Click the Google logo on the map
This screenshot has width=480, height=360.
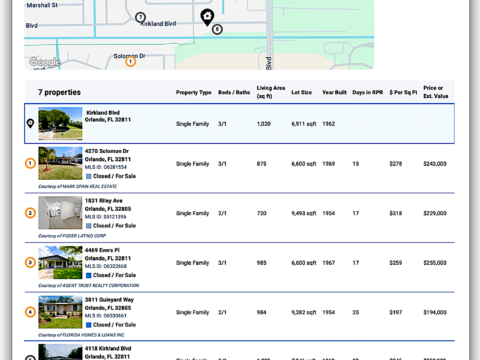point(45,62)
